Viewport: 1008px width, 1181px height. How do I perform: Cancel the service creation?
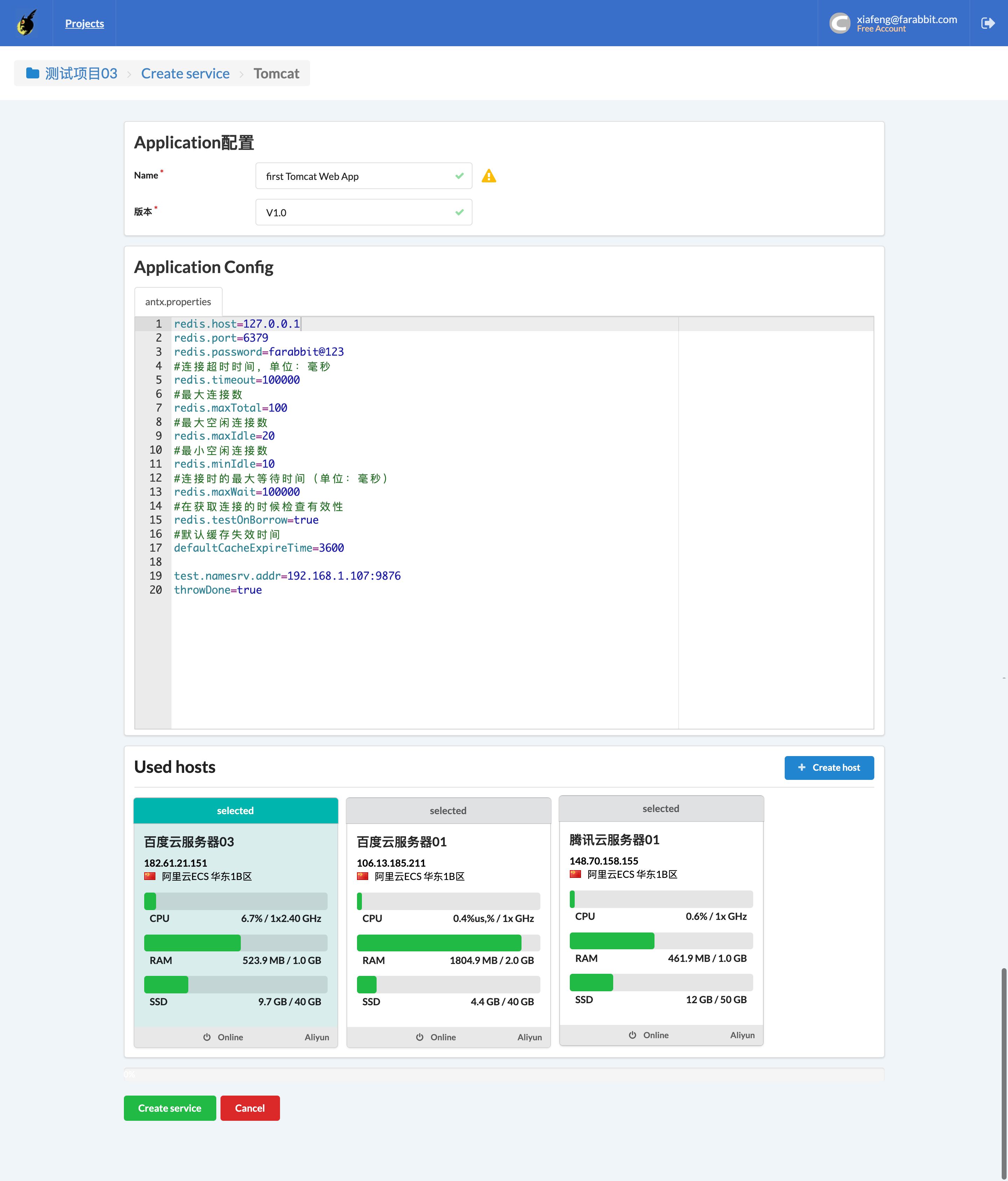pos(250,1107)
